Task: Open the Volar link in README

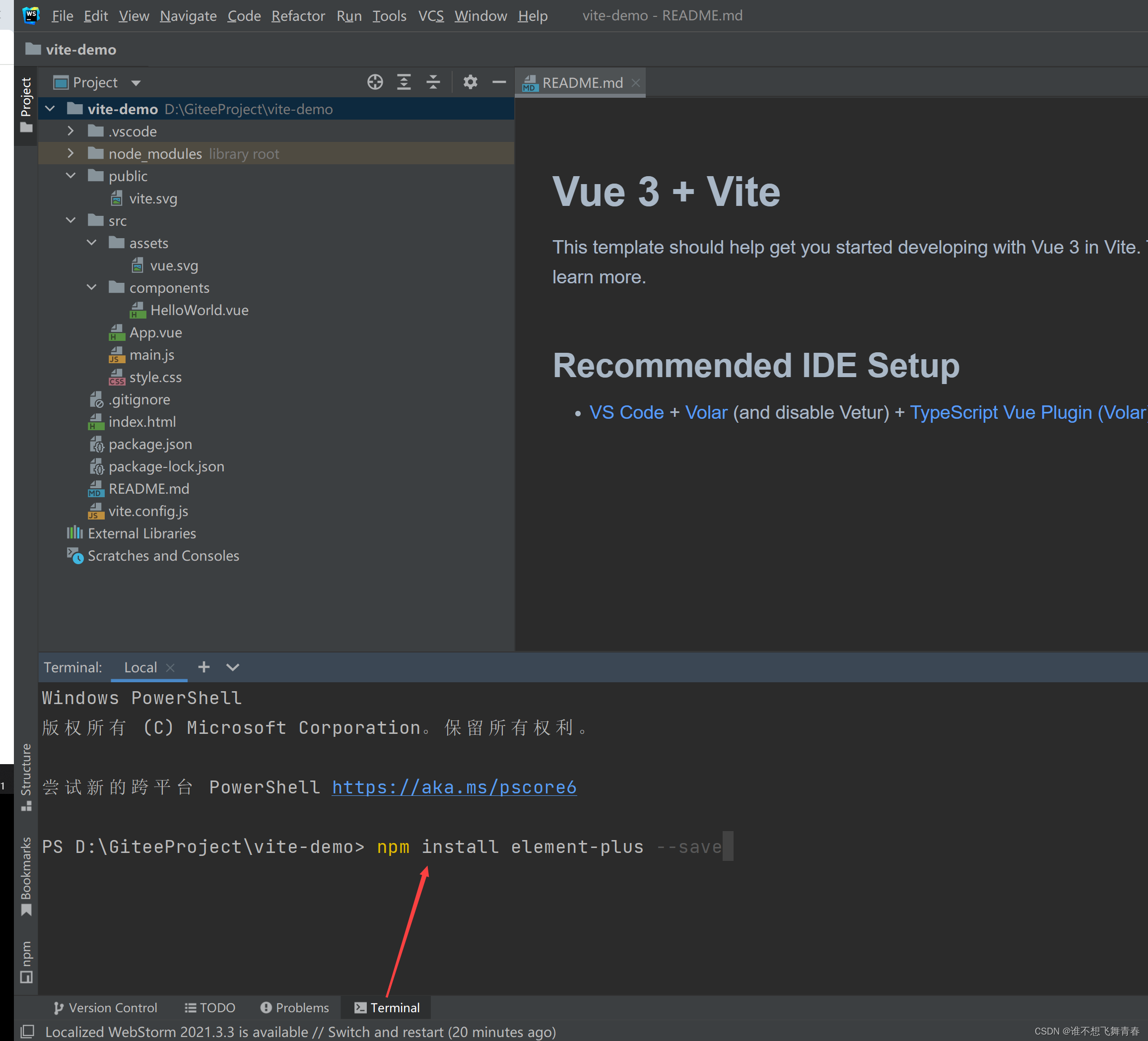Action: point(706,412)
